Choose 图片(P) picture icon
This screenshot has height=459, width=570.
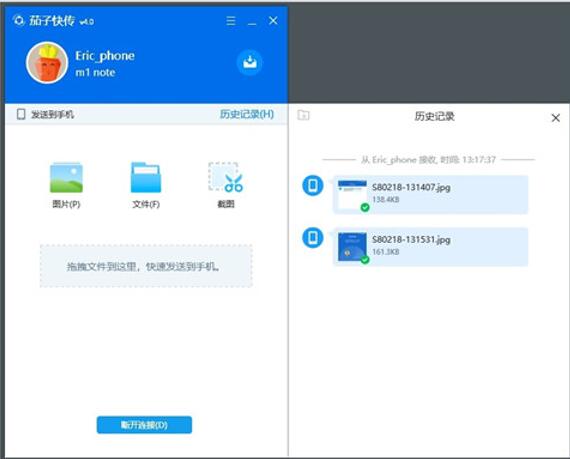pyautogui.click(x=66, y=177)
